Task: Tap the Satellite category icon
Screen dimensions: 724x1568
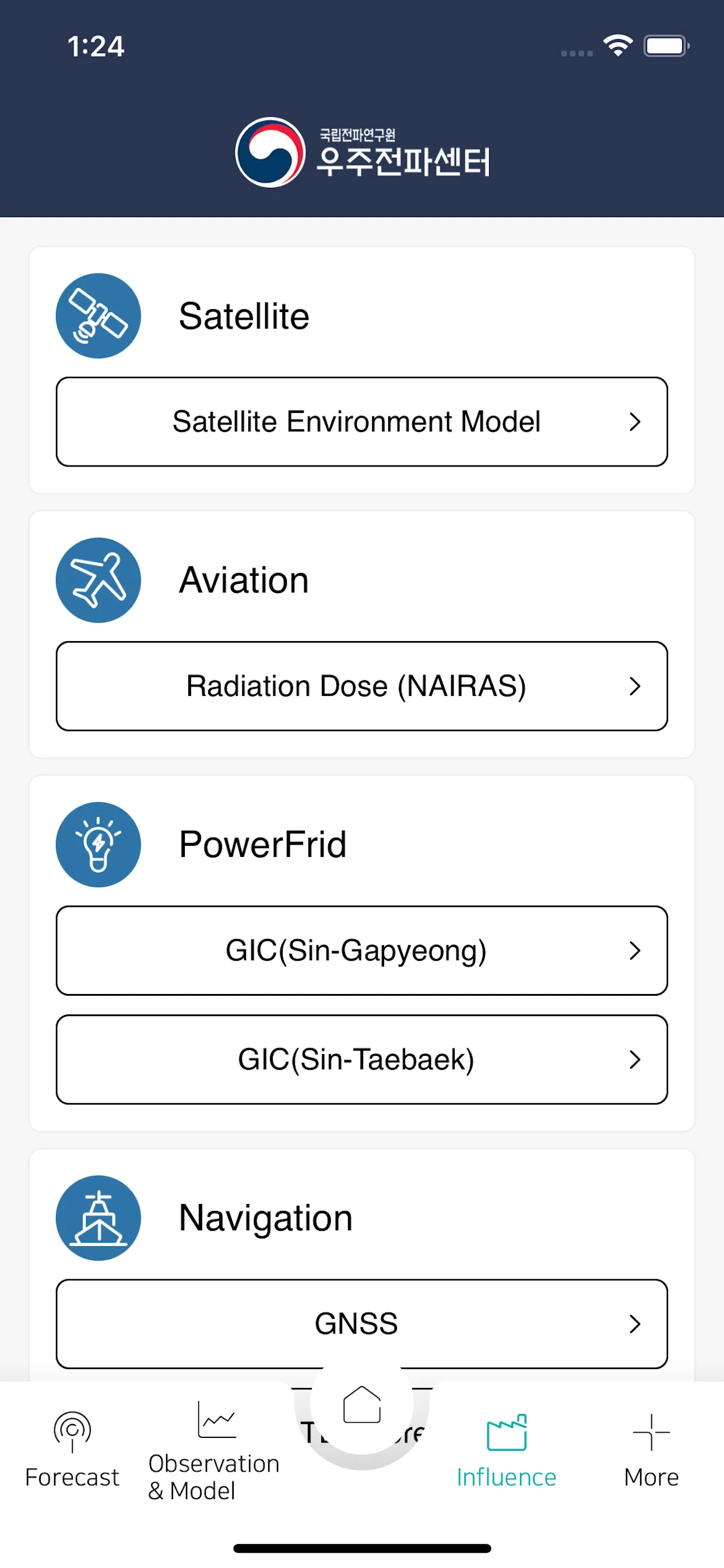Action: tap(98, 316)
